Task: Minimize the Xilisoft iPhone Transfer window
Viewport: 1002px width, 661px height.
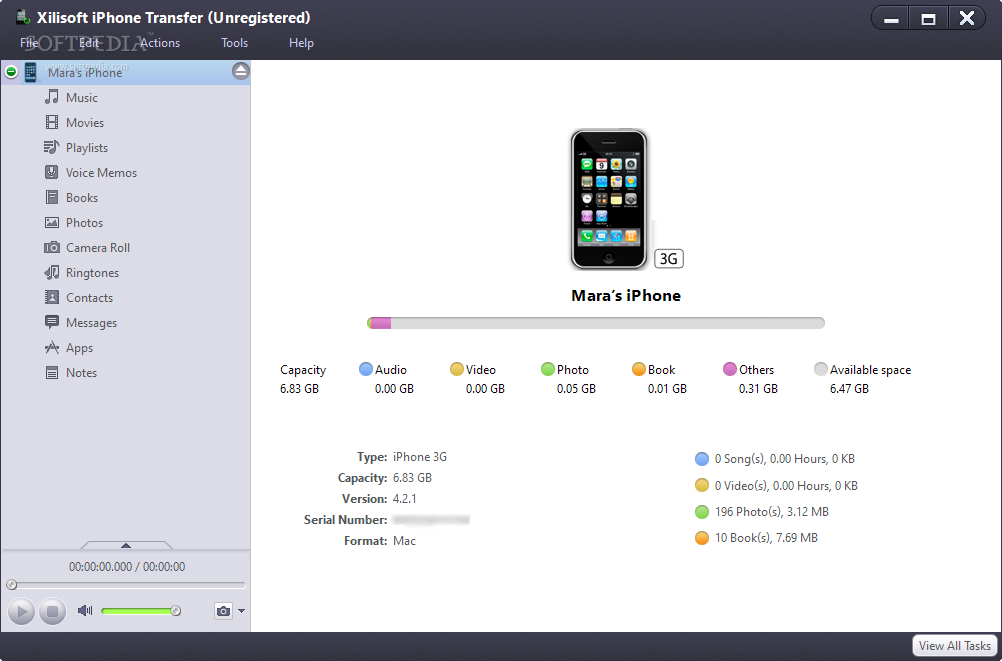Action: [891, 18]
